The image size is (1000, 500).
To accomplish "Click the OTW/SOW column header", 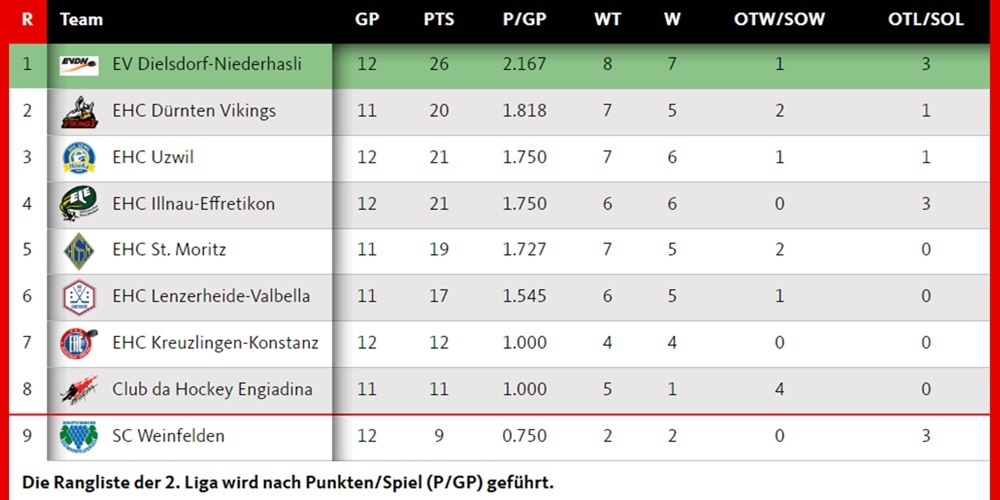I will pyautogui.click(x=779, y=20).
